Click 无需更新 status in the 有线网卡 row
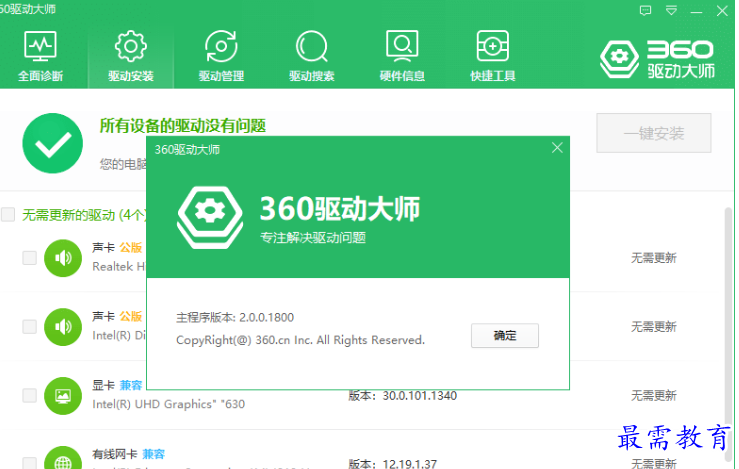Viewport: 739px width, 469px height. [654, 463]
